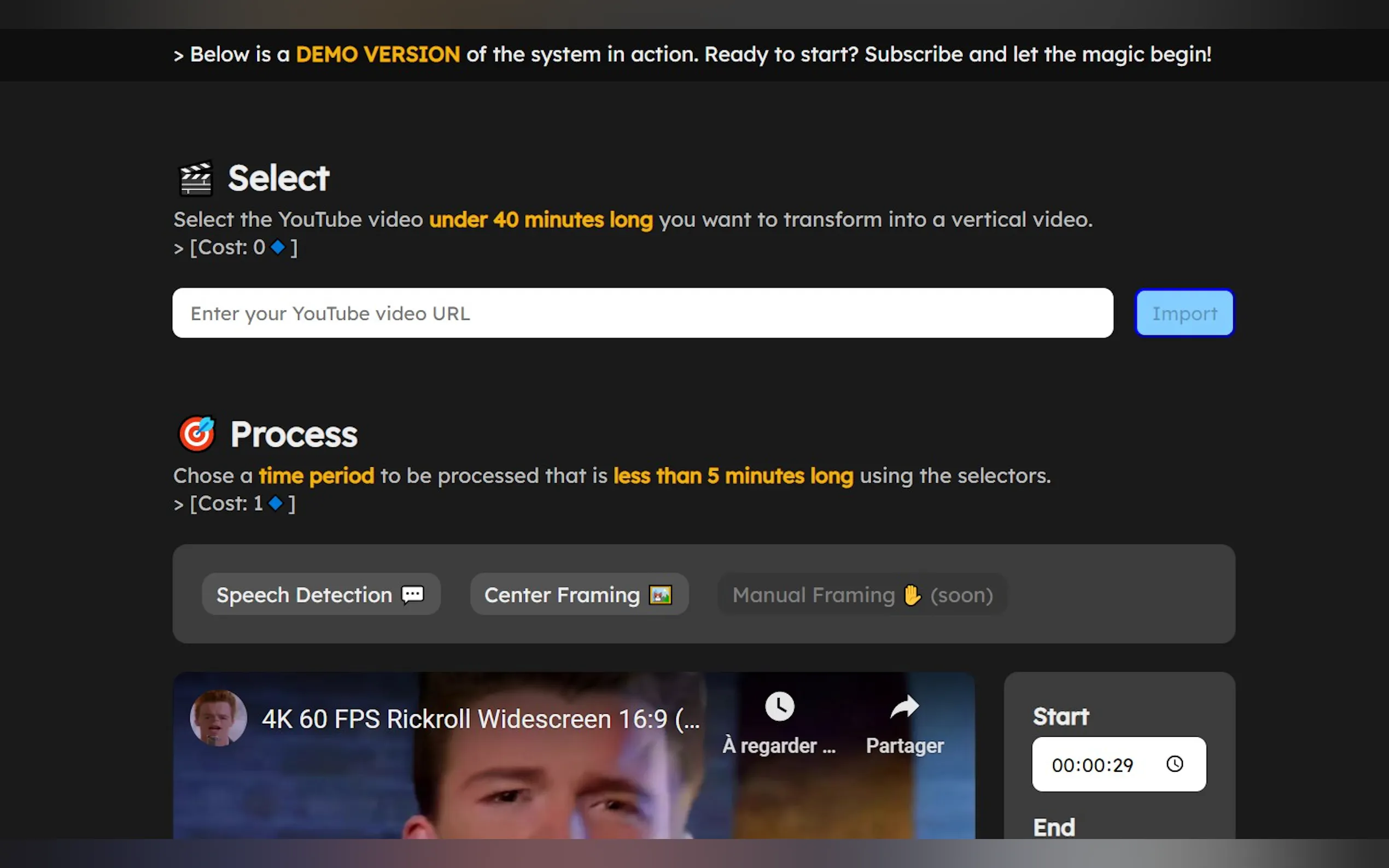Click the speech bubble icon in Speech Detection

click(x=412, y=595)
